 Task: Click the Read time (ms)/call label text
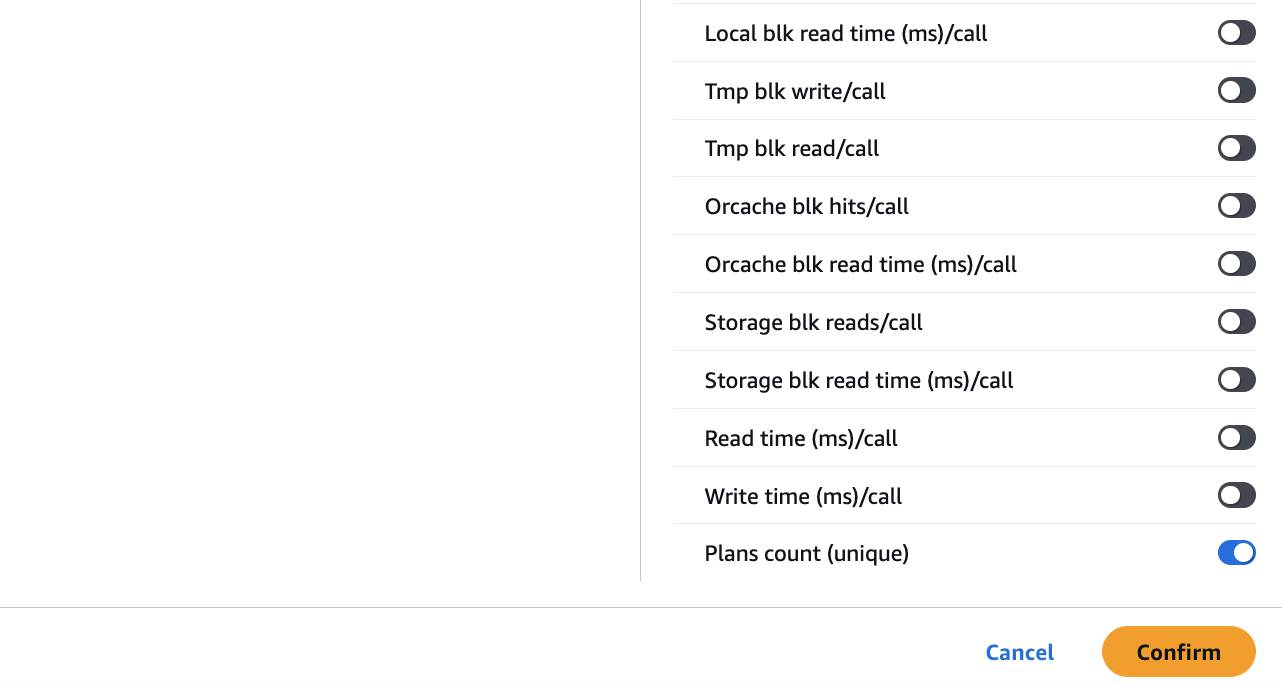click(x=800, y=438)
